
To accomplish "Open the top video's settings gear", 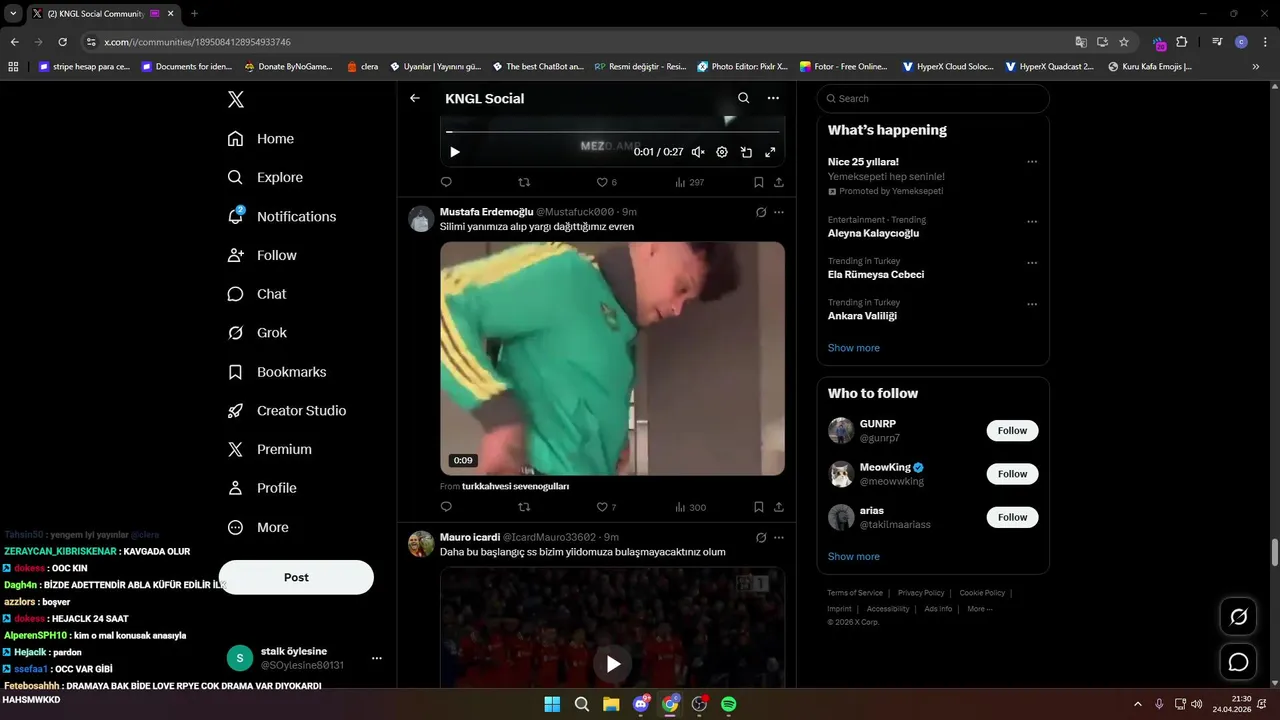I will [722, 152].
